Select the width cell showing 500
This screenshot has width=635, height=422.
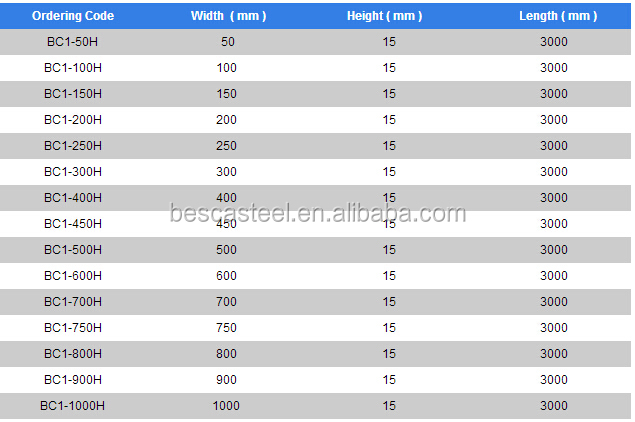[226, 250]
